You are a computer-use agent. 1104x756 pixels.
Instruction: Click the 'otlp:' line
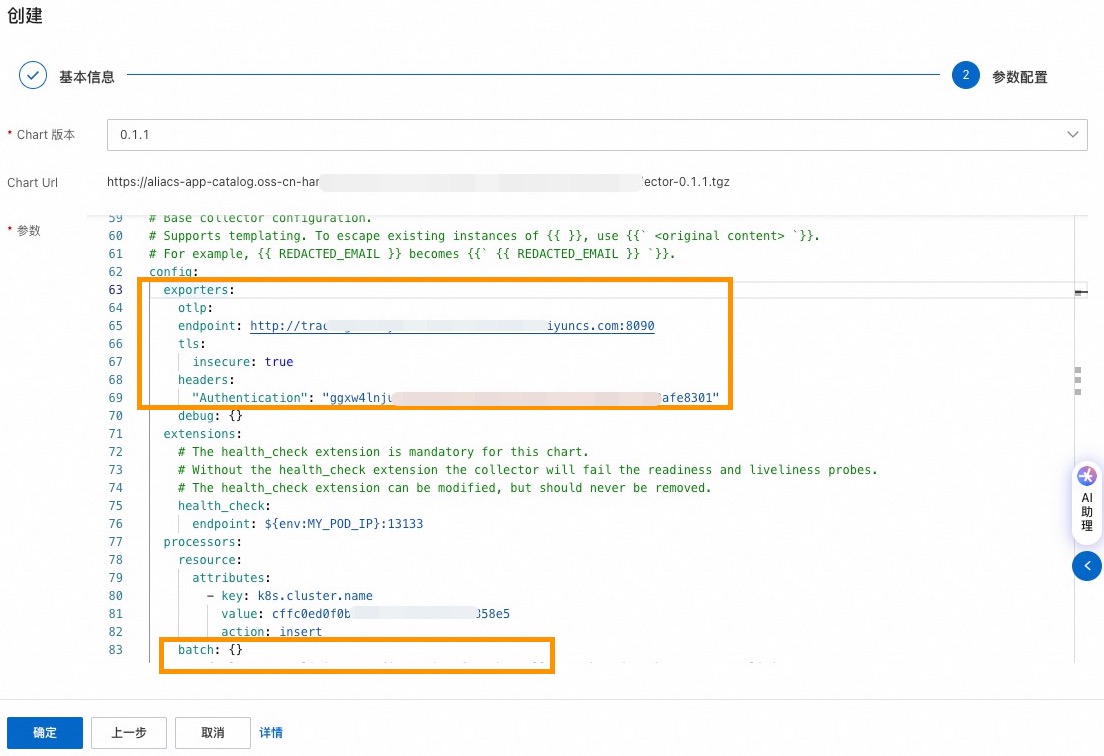click(195, 308)
